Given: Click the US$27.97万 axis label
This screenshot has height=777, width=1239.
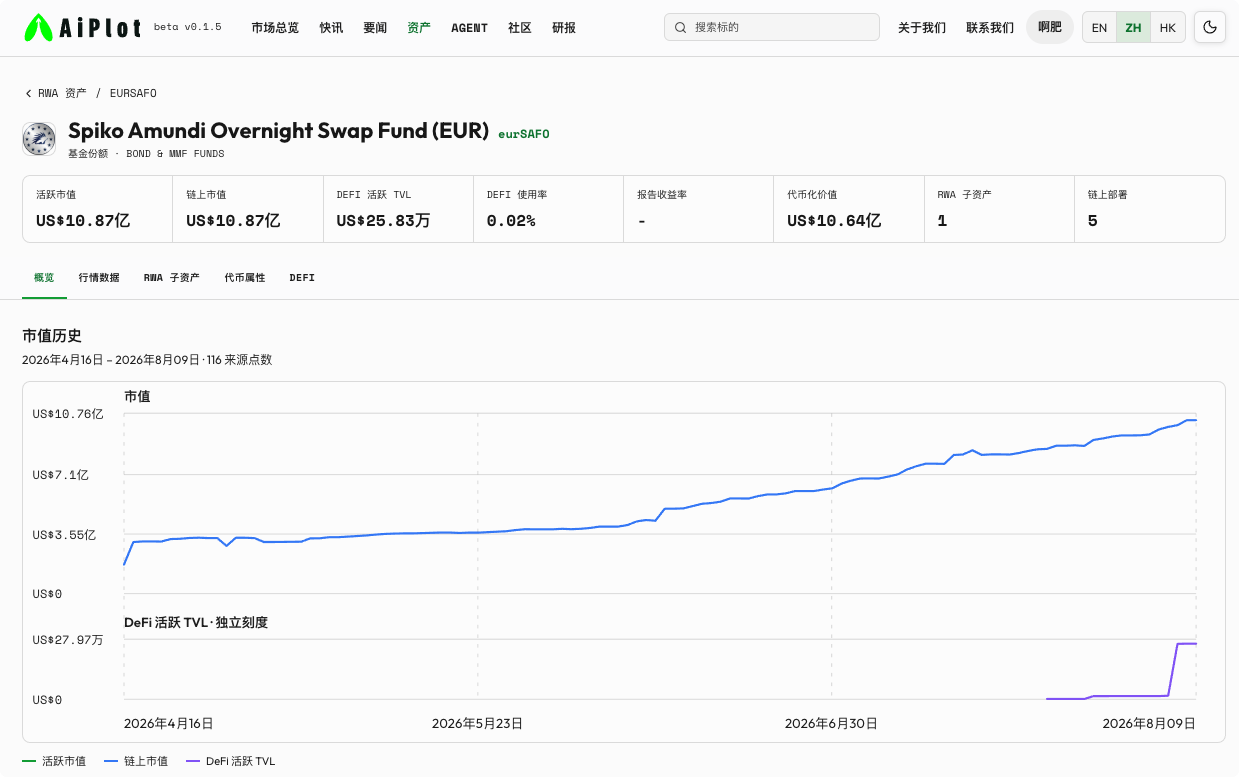Looking at the screenshot, I should (x=68, y=639).
